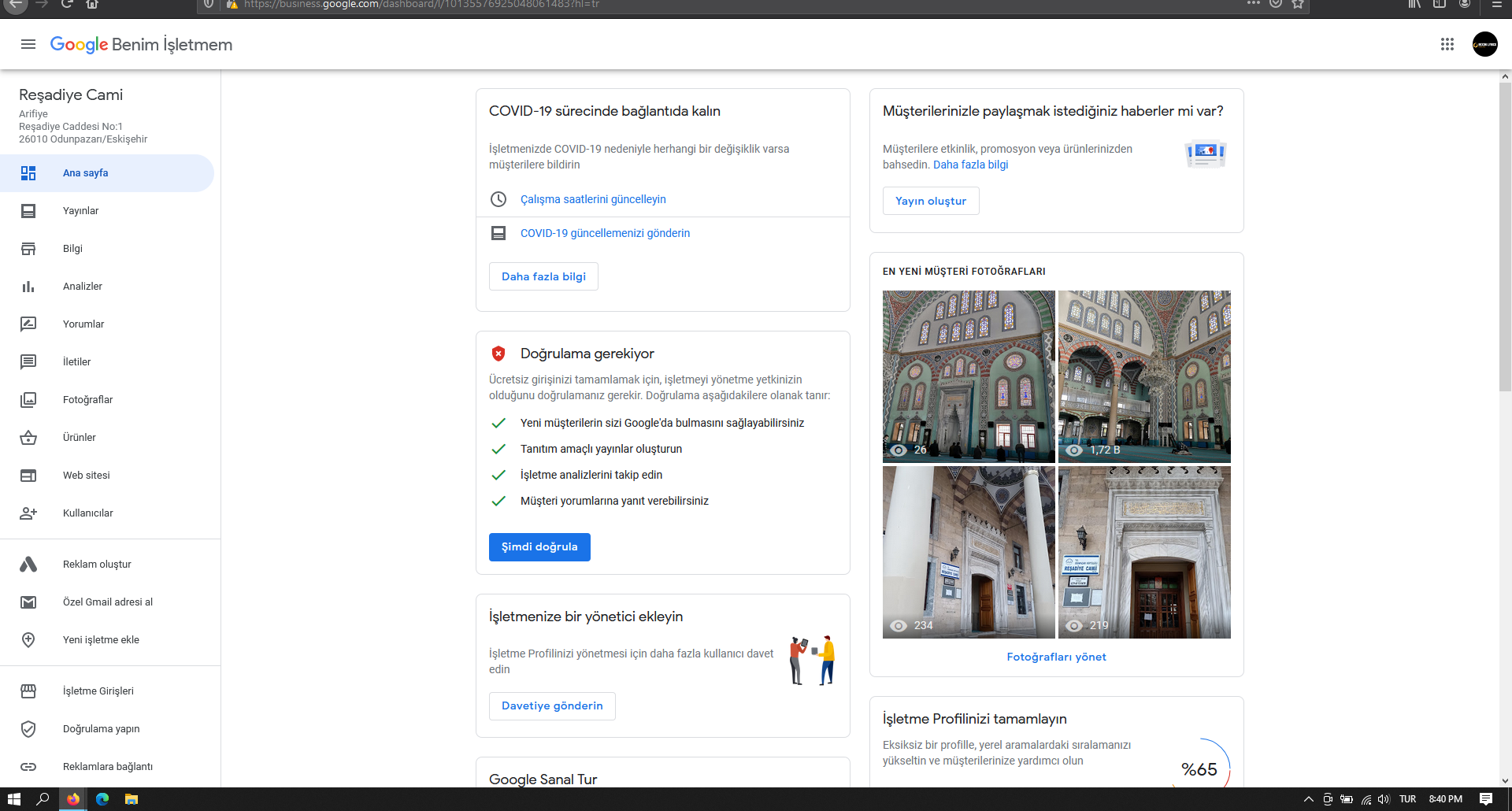Click the page vertical scrollbar
1512x811 pixels.
(x=1505, y=236)
